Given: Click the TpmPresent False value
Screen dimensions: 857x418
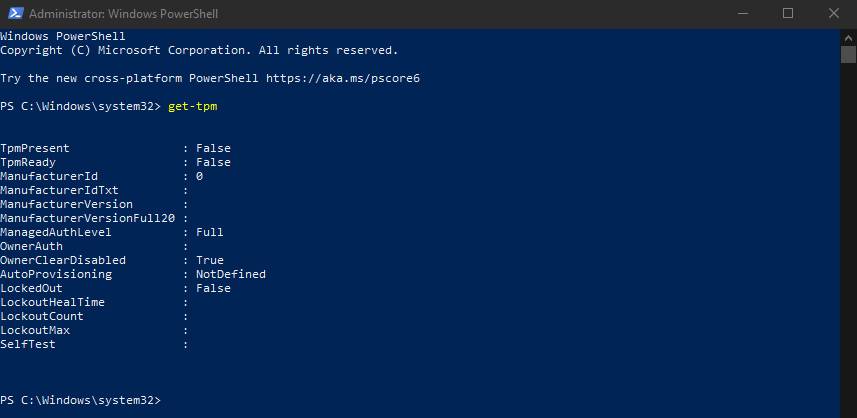Looking at the screenshot, I should (213, 148).
